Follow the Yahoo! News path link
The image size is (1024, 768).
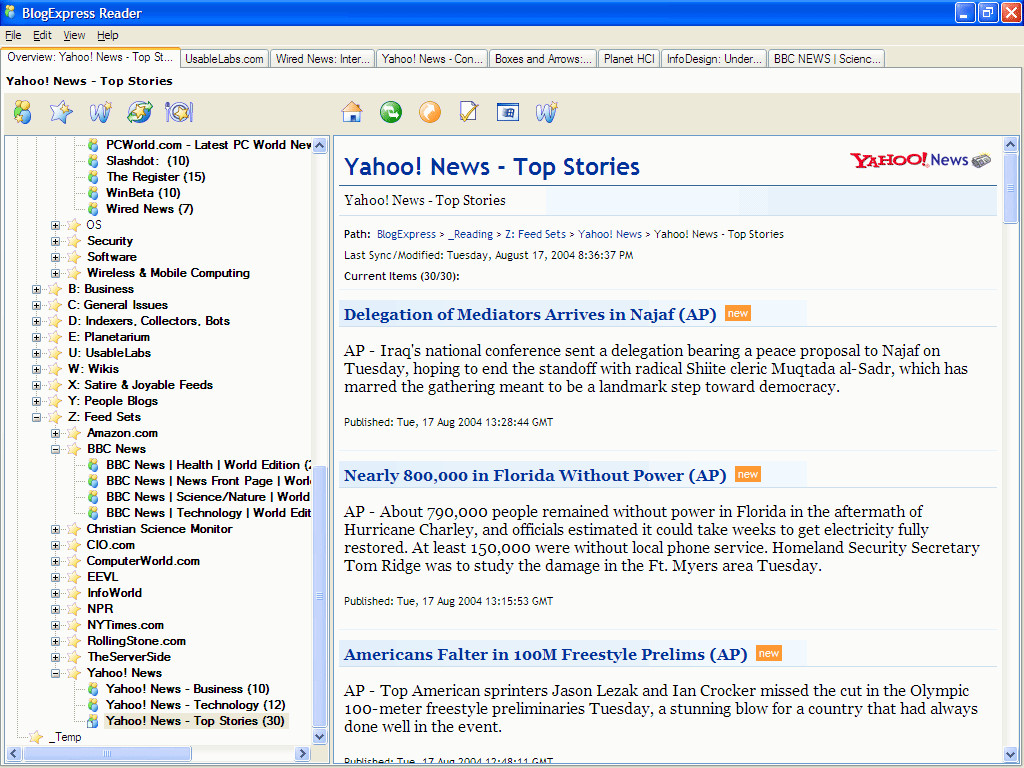click(610, 234)
